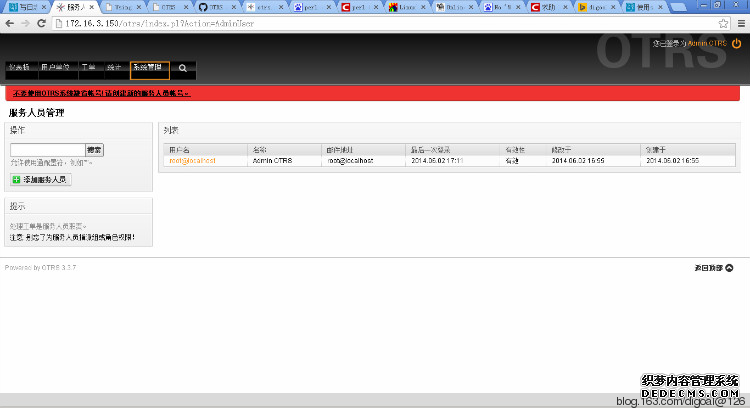This screenshot has height=408, width=750.
Task: Close the GitHub OTRS tab
Action: click(234, 7)
